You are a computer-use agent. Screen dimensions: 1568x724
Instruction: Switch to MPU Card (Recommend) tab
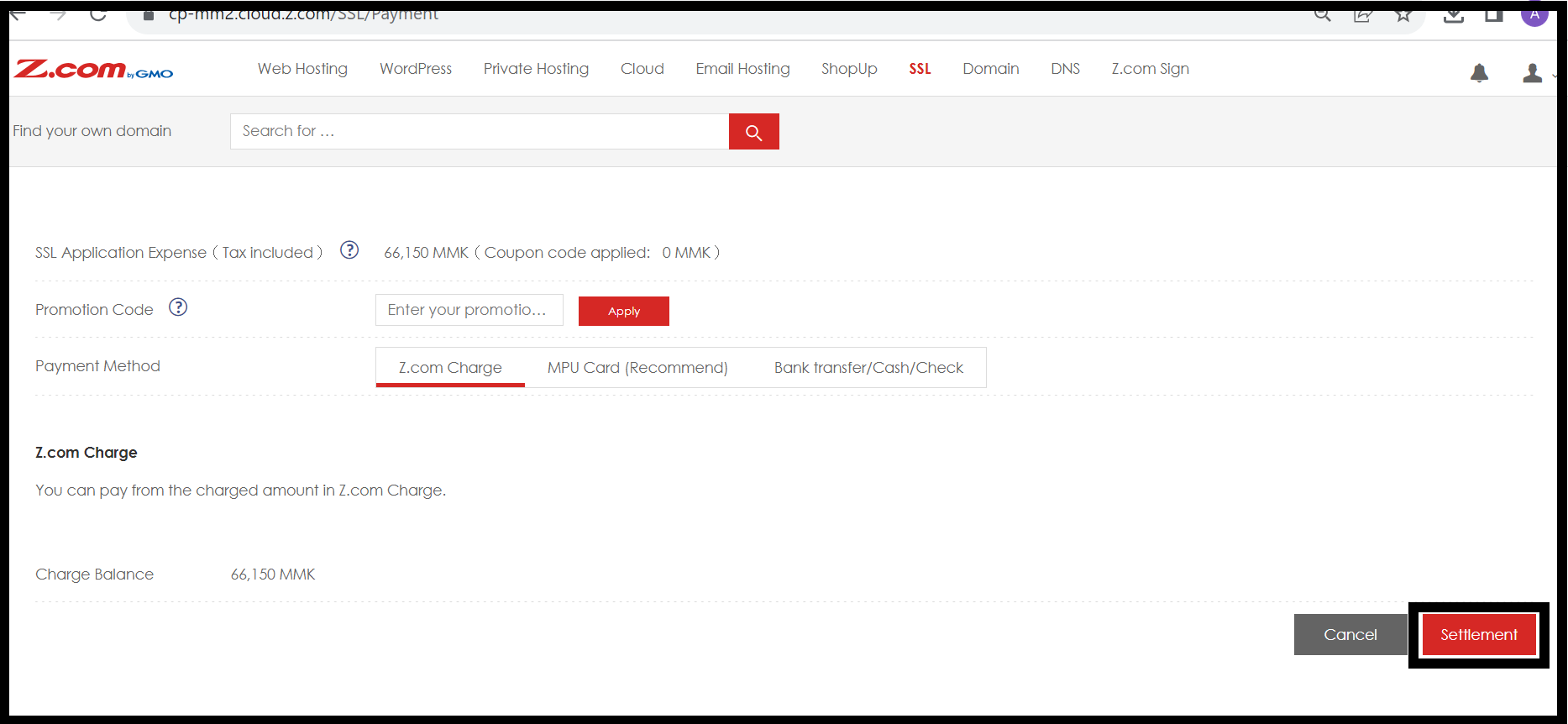pyautogui.click(x=637, y=368)
